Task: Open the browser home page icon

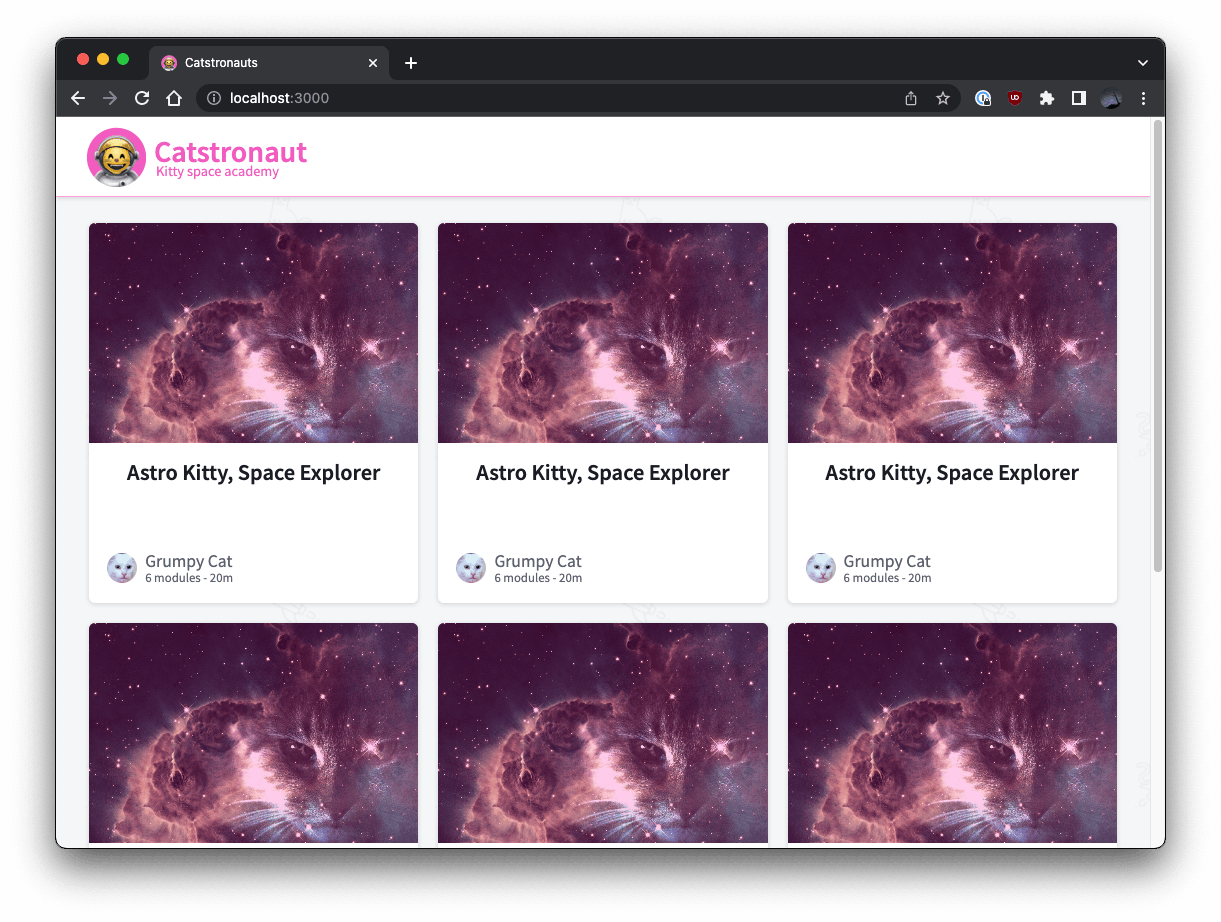Action: pos(174,98)
